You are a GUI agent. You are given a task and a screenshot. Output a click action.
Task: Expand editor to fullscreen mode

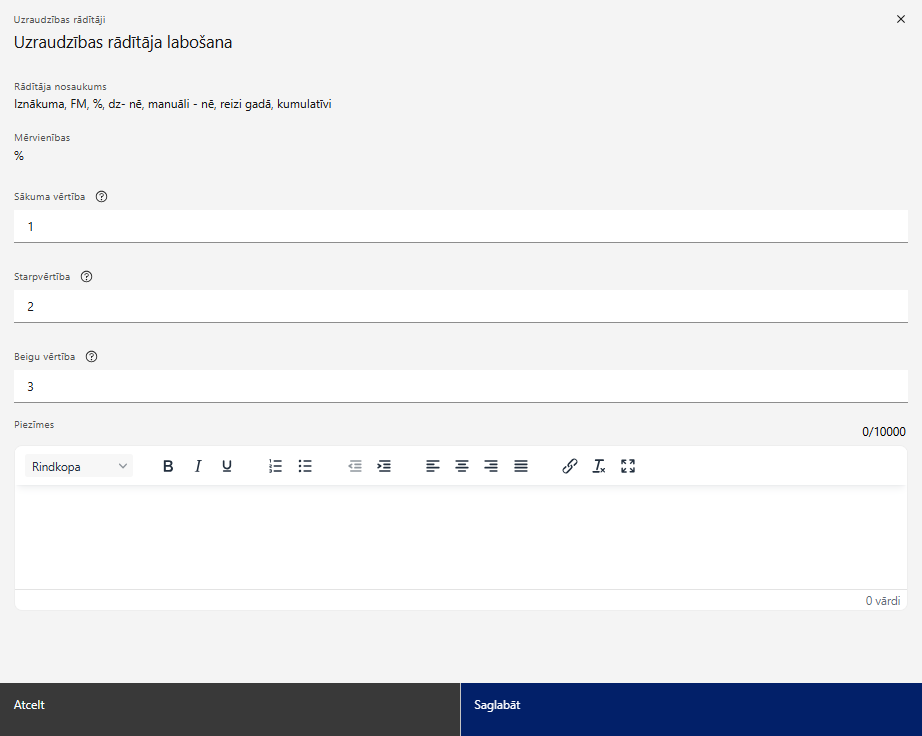(x=628, y=466)
